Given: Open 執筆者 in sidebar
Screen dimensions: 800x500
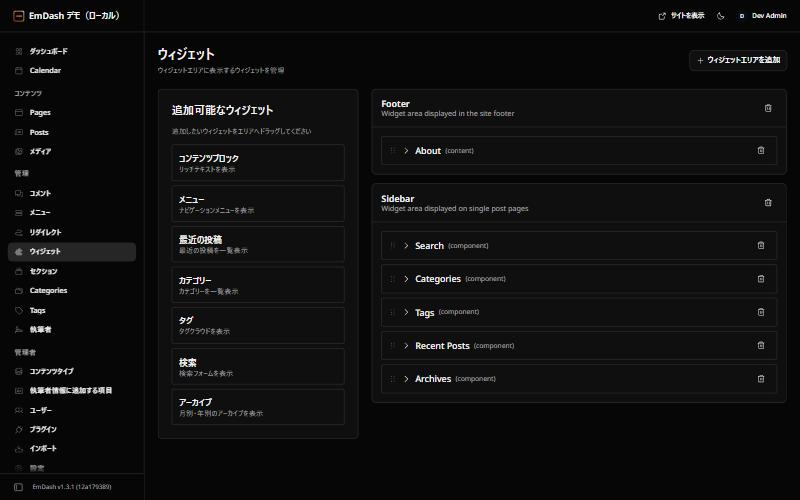Looking at the screenshot, I should (x=72, y=330).
